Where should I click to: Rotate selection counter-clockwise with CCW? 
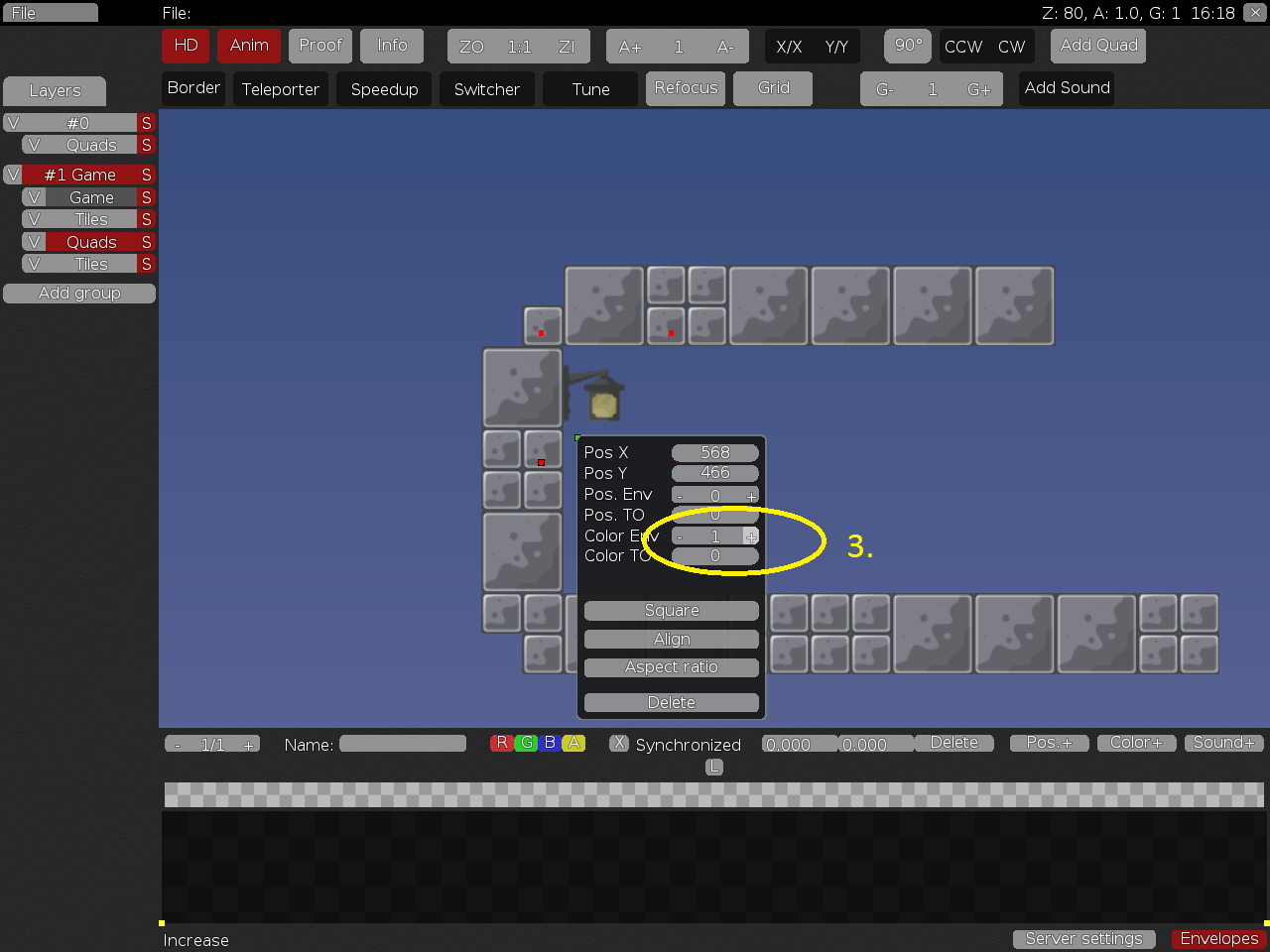click(962, 47)
